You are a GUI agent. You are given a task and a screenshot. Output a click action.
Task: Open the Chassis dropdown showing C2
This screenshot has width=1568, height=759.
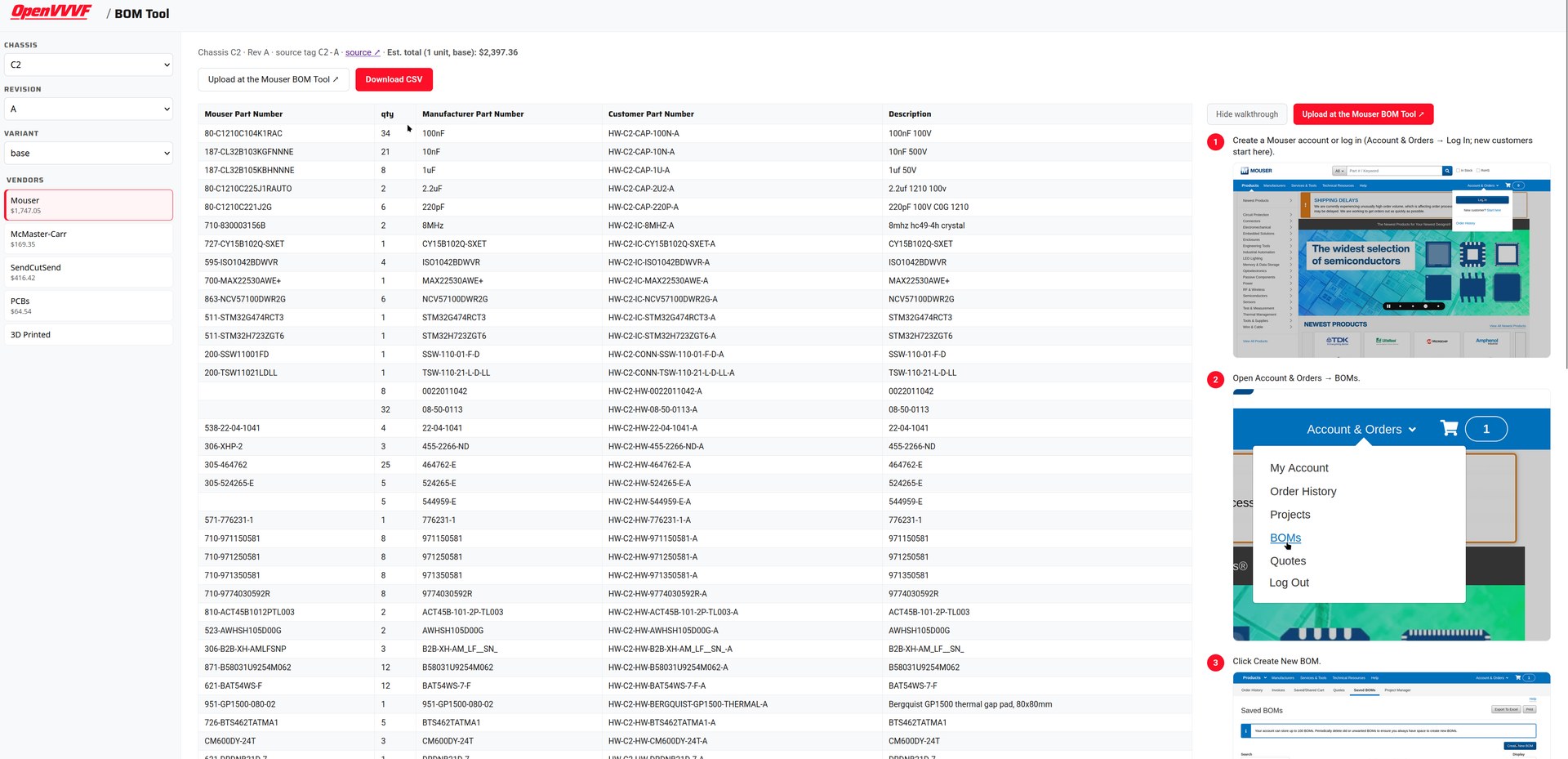click(x=88, y=65)
